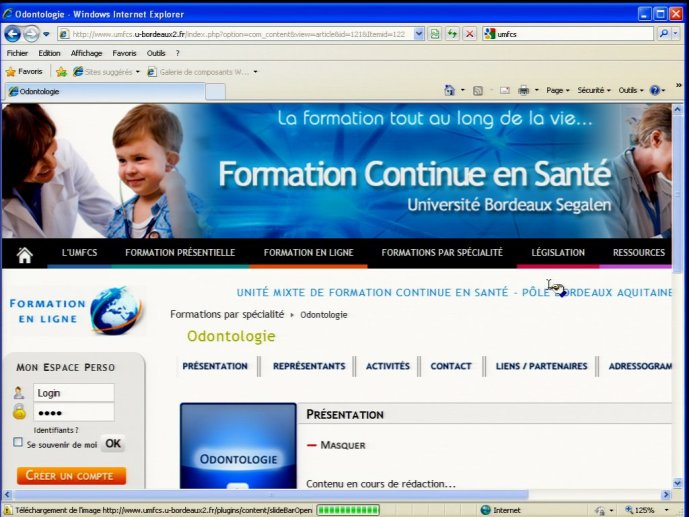This screenshot has width=689, height=517.
Task: Click the Print icon in command bar
Action: [523, 90]
